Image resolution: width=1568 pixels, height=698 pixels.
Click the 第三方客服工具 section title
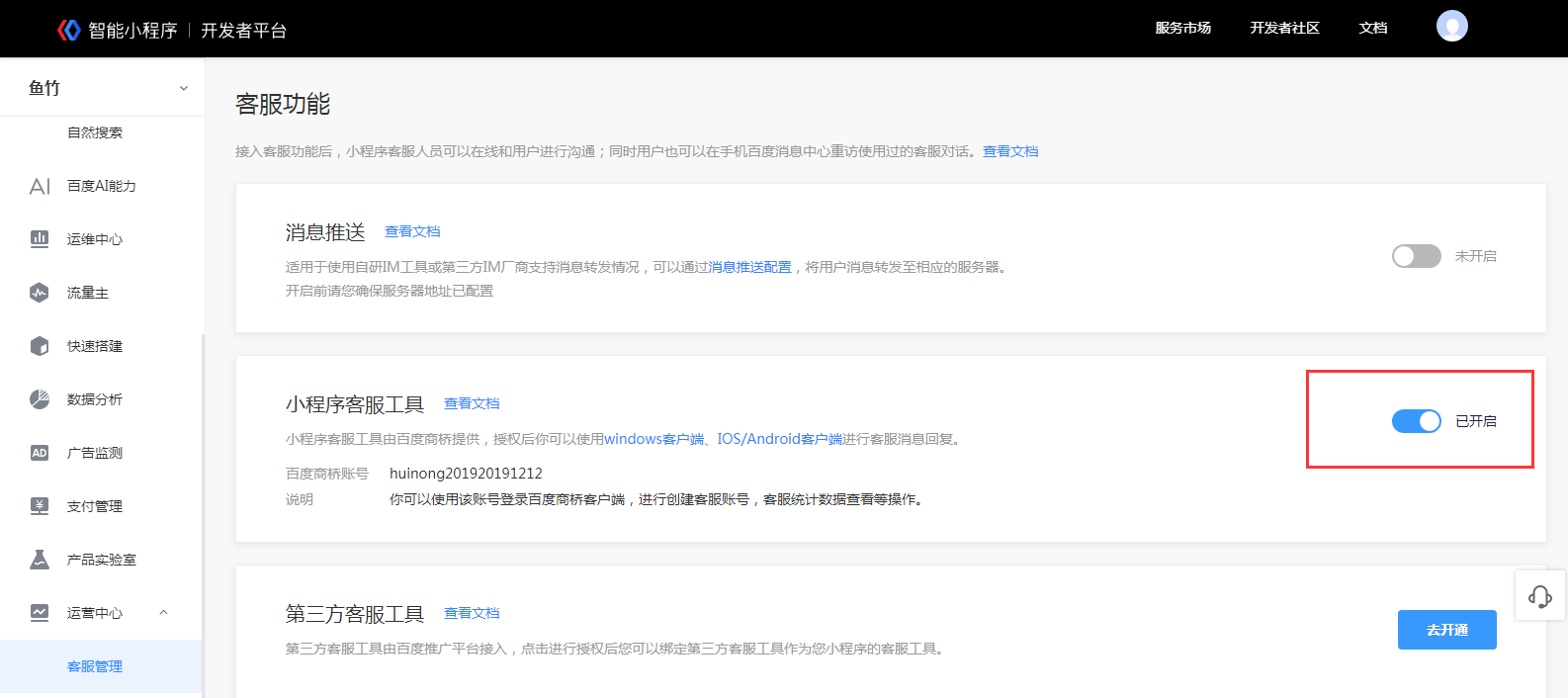point(355,614)
